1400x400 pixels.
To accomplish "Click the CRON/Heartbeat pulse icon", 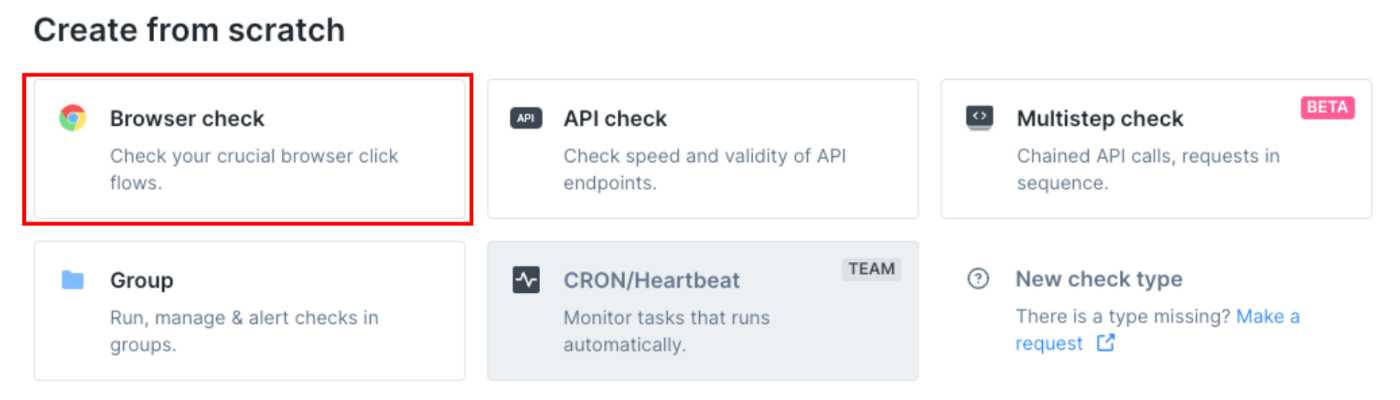I will click(526, 280).
